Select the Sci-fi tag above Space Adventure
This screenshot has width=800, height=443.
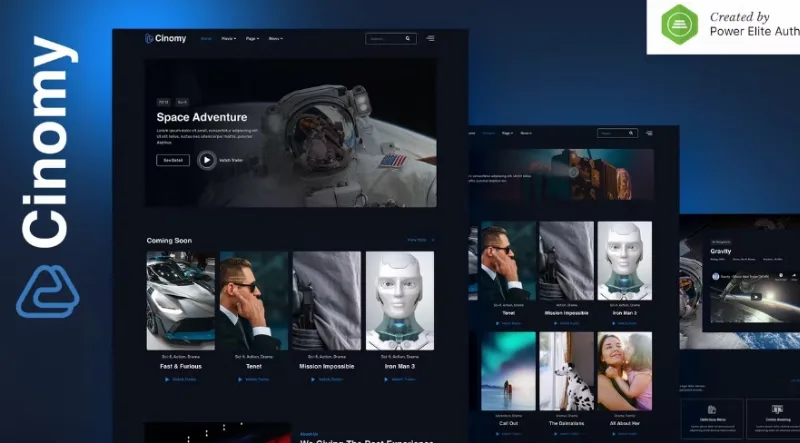182,102
